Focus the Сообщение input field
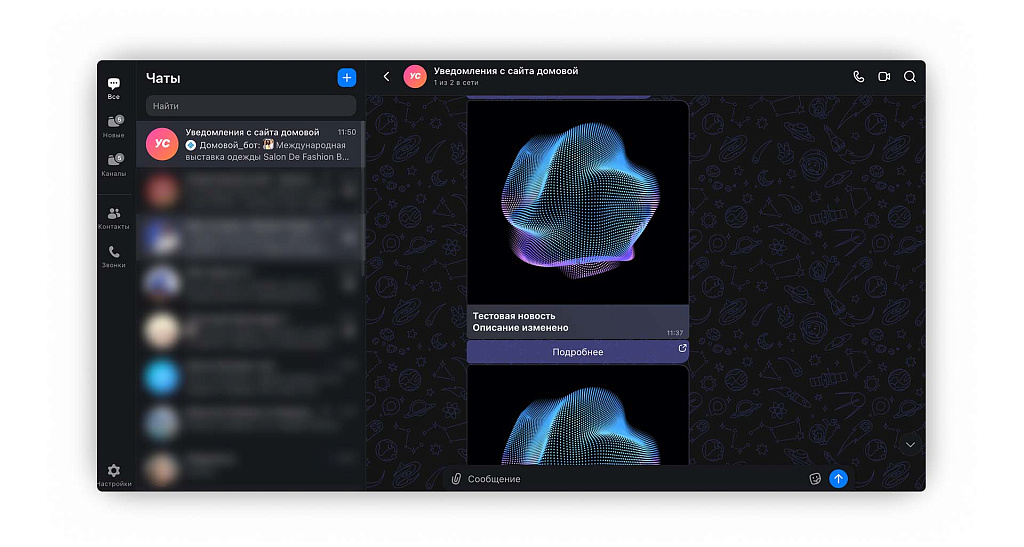The image size is (1024, 547). 633,479
